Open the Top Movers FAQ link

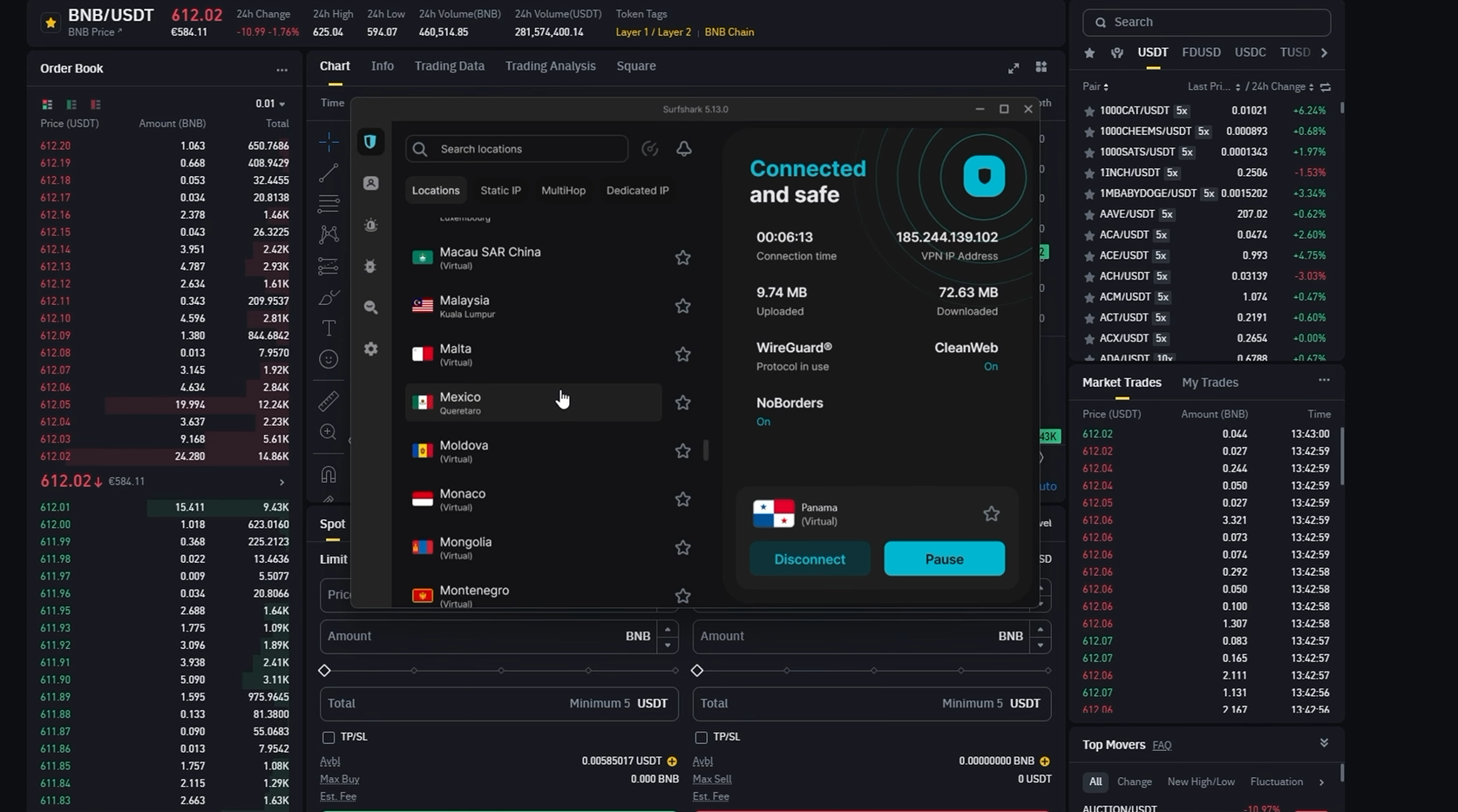[1162, 746]
